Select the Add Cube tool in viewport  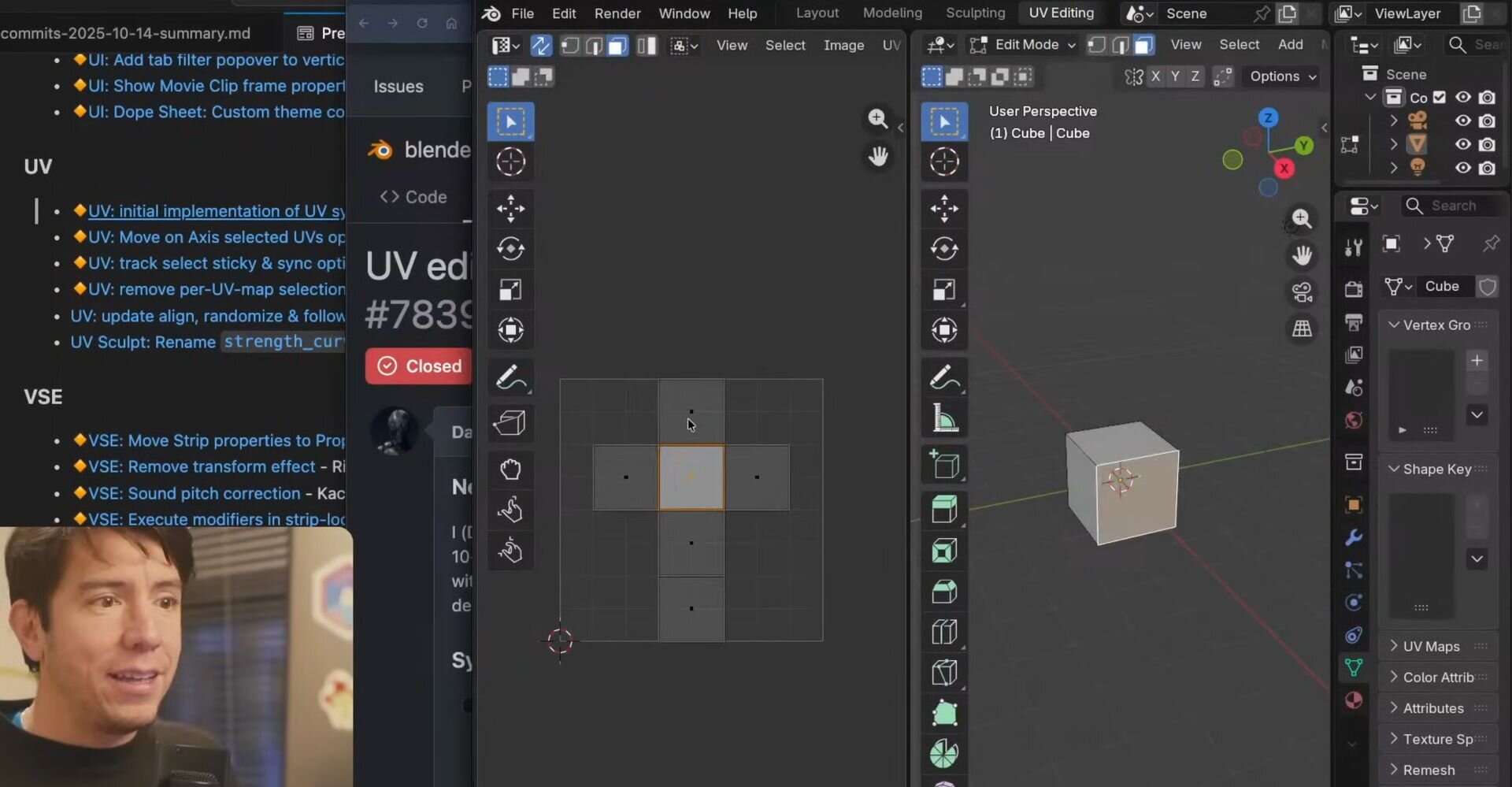(x=943, y=465)
